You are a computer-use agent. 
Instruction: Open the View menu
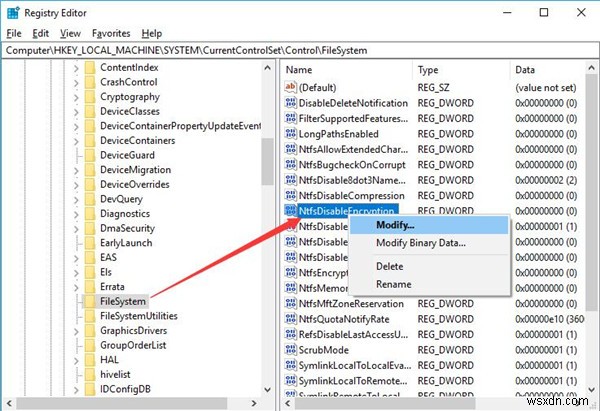point(70,34)
